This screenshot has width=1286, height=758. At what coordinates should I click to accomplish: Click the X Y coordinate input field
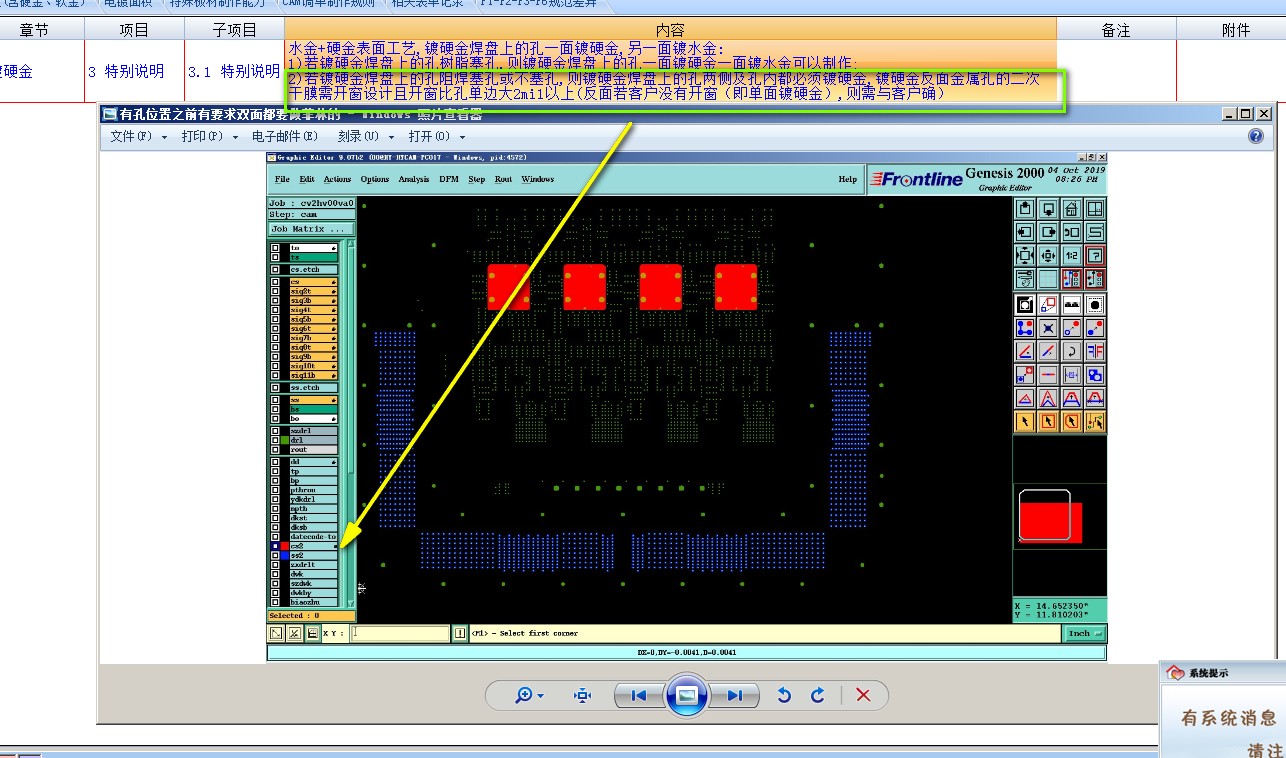click(400, 633)
